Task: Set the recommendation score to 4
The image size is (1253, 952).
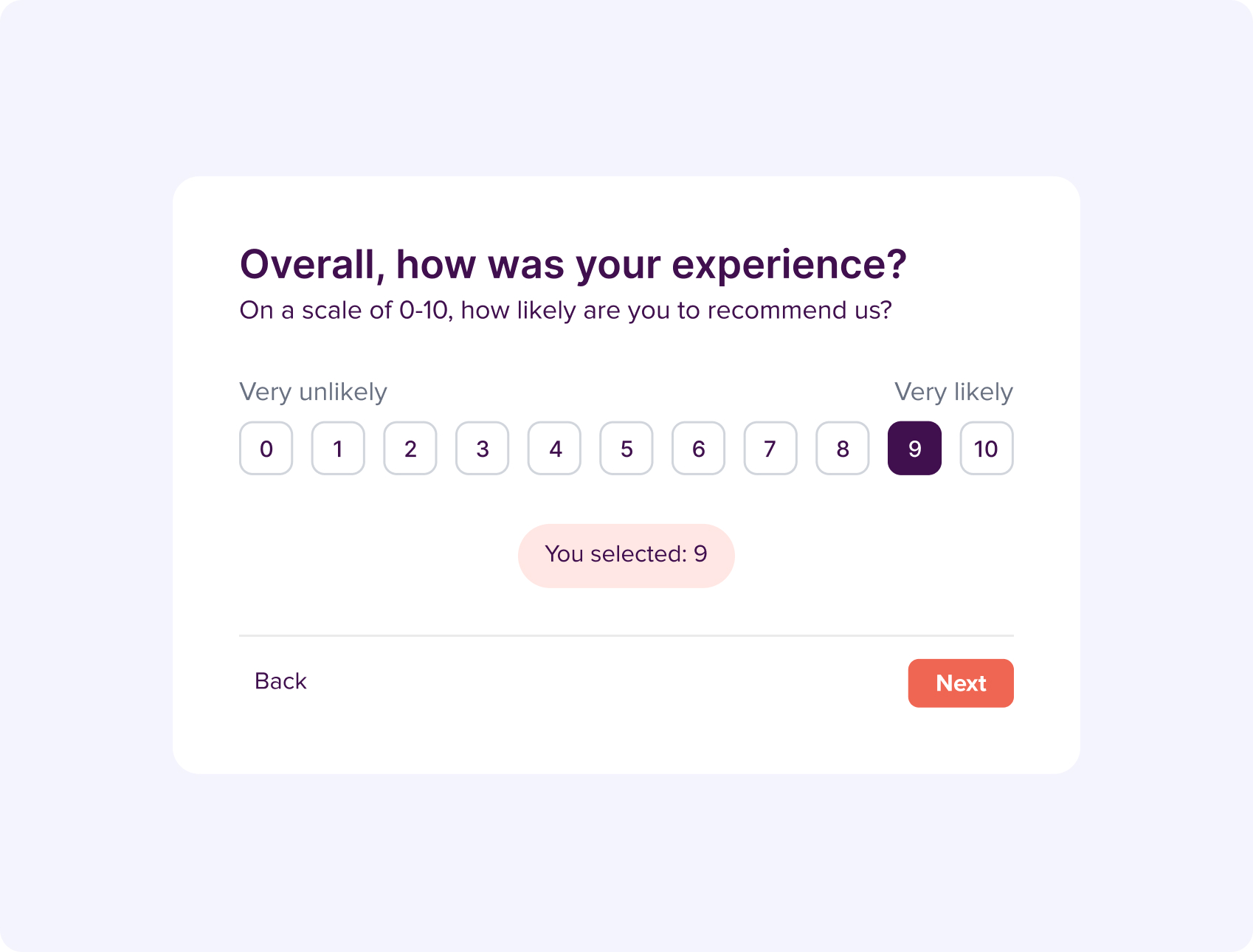Action: 554,448
